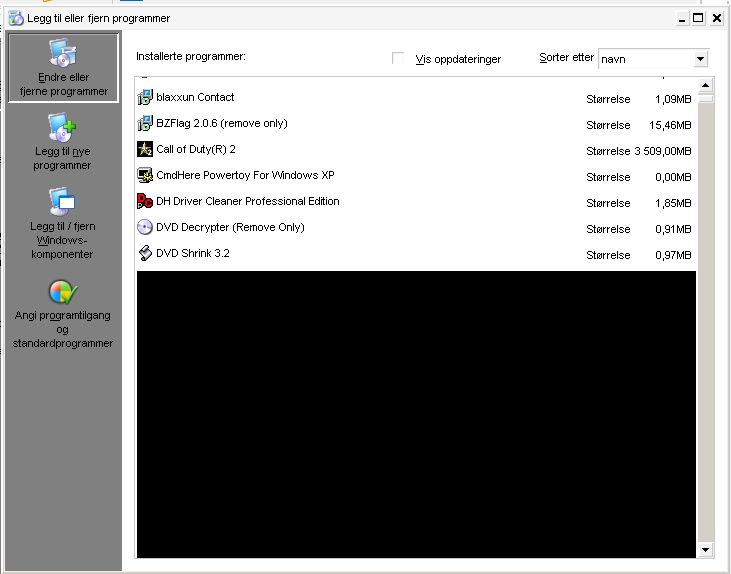
Task: Click the 0,00MB size value
Action: [673, 177]
